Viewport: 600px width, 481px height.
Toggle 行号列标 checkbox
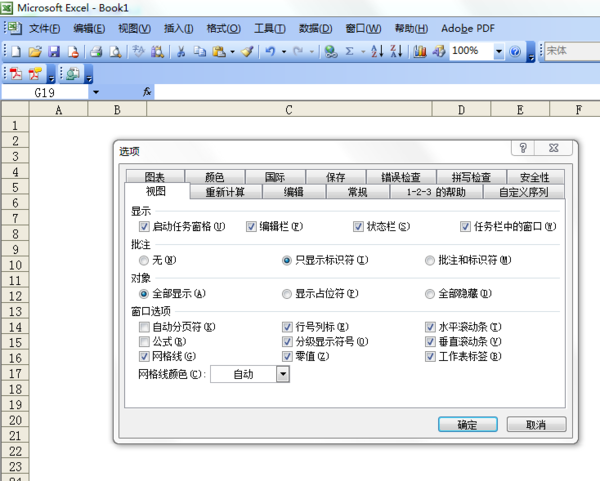(287, 327)
